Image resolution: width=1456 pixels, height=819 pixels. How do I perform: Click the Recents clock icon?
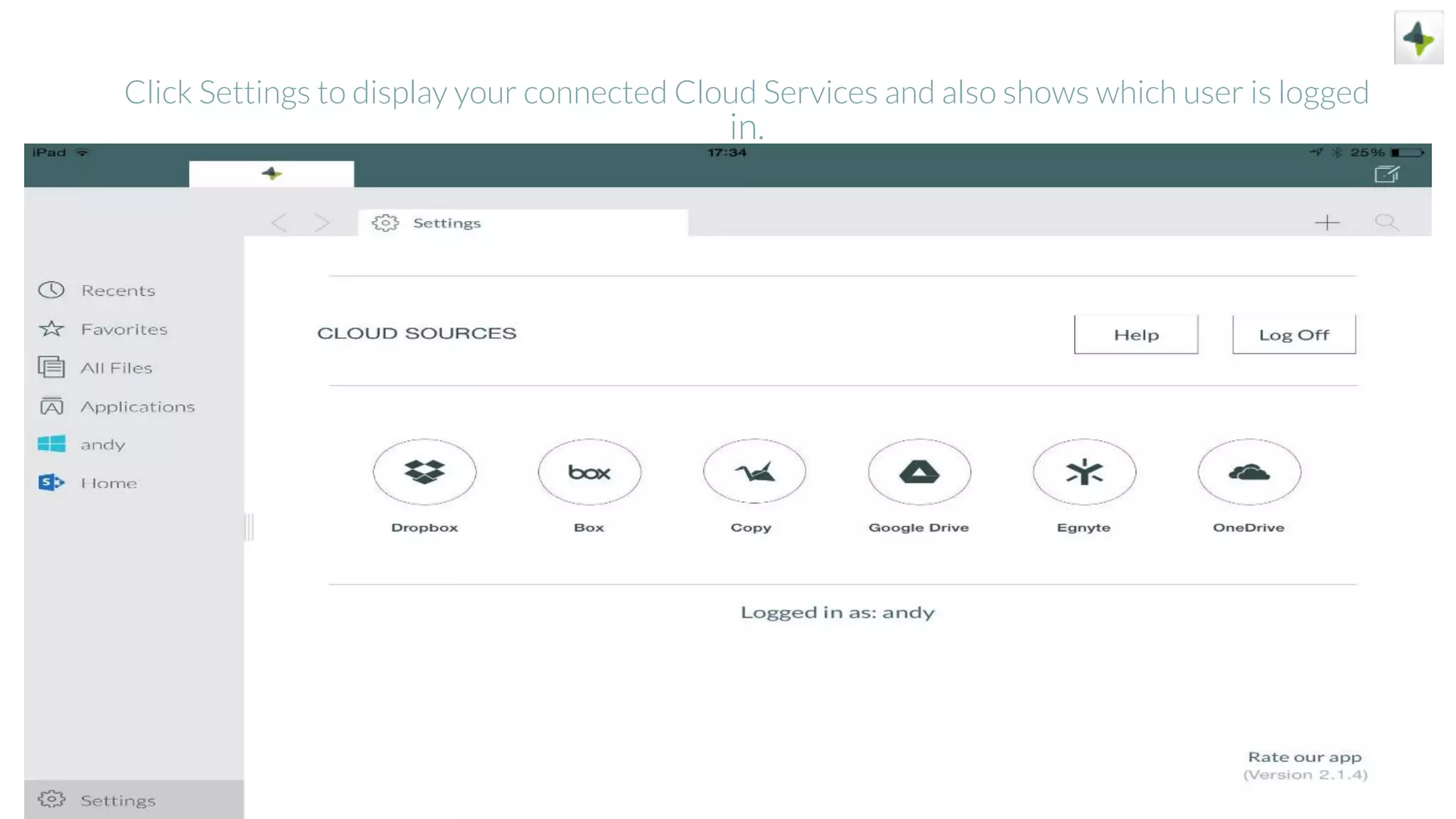pos(51,290)
